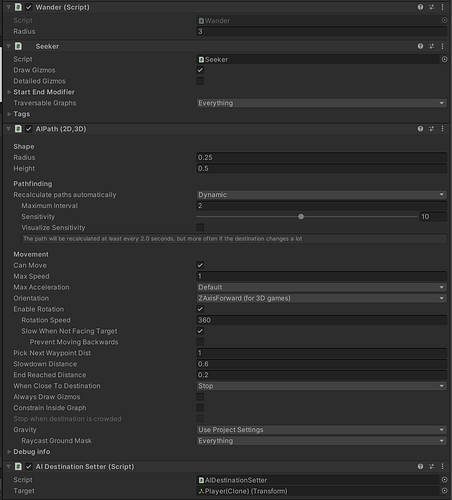This screenshot has width=452, height=500.
Task: Open Traversable Graphs dropdown
Action: coord(322,103)
